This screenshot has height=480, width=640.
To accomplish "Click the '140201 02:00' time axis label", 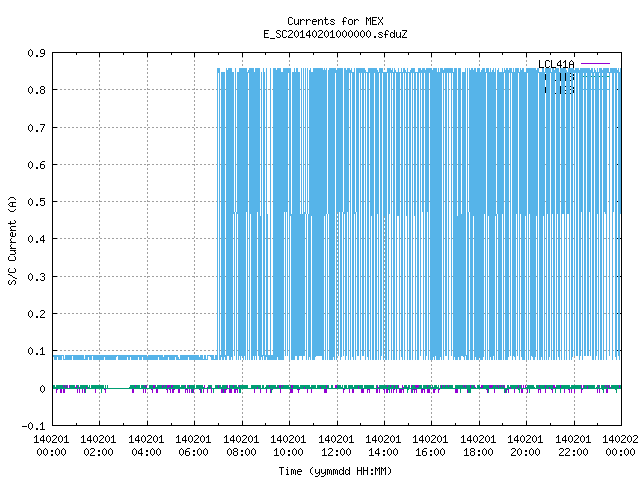I will [x=98, y=446].
